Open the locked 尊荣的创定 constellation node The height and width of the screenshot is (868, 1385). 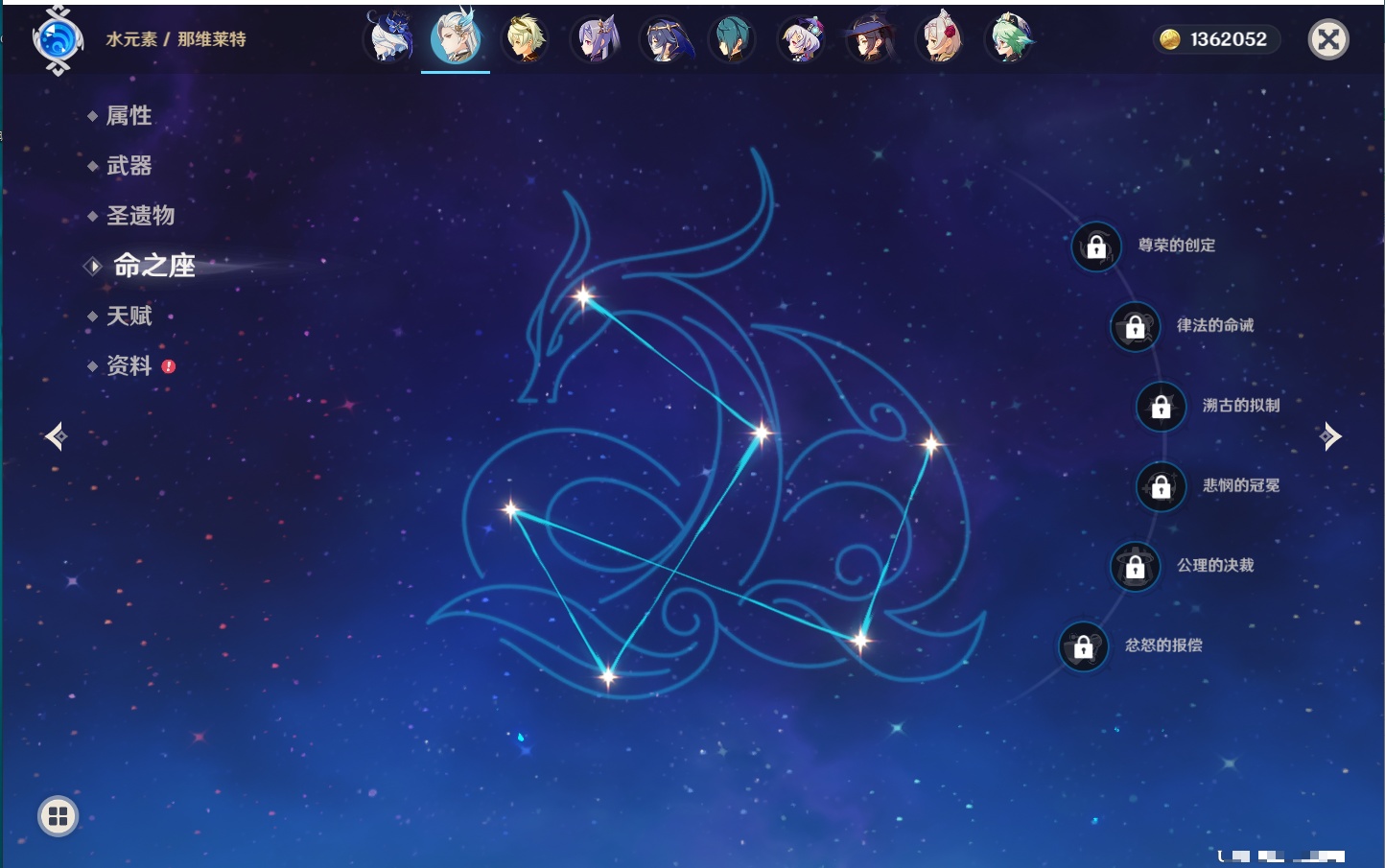[x=1096, y=246]
